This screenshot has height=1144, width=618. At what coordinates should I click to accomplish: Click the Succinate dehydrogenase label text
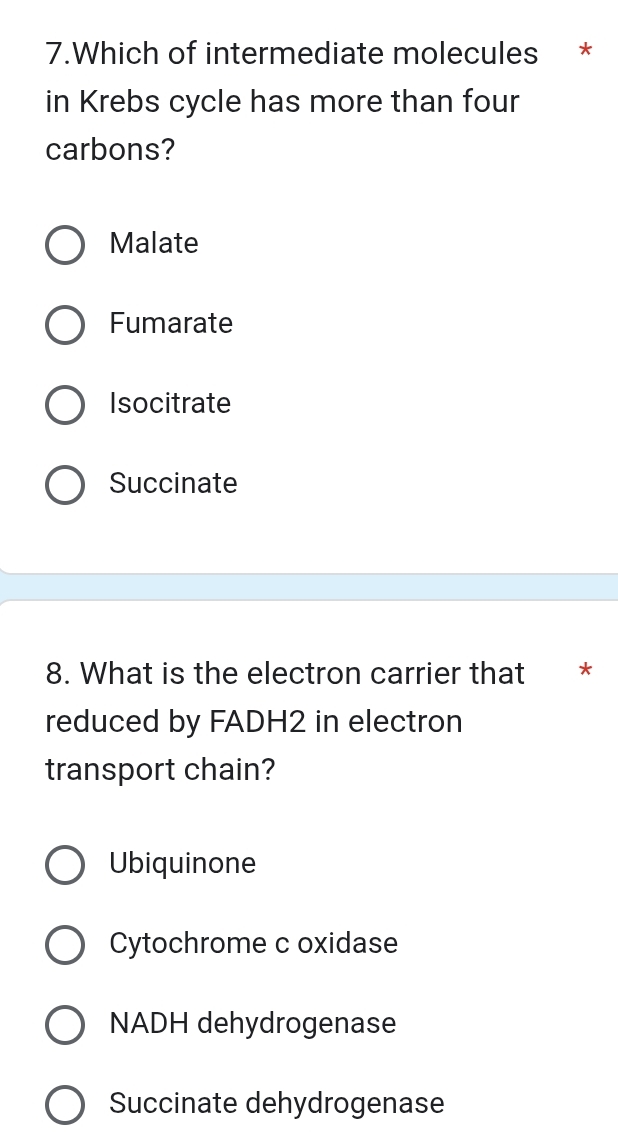coord(277,1103)
